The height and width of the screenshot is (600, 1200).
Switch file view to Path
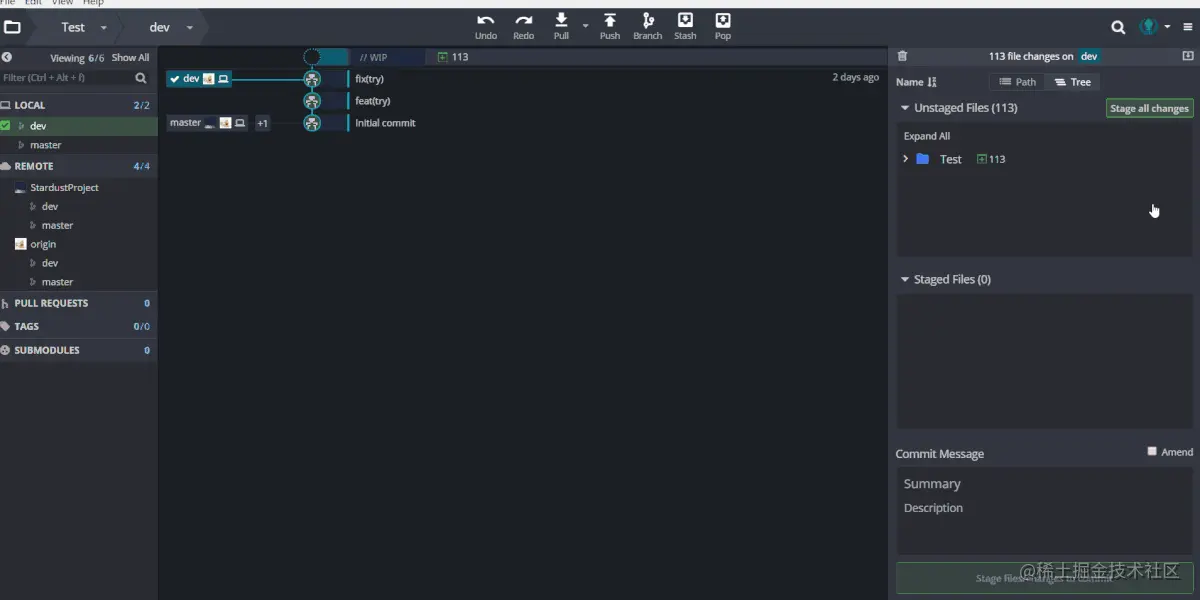pos(1016,82)
